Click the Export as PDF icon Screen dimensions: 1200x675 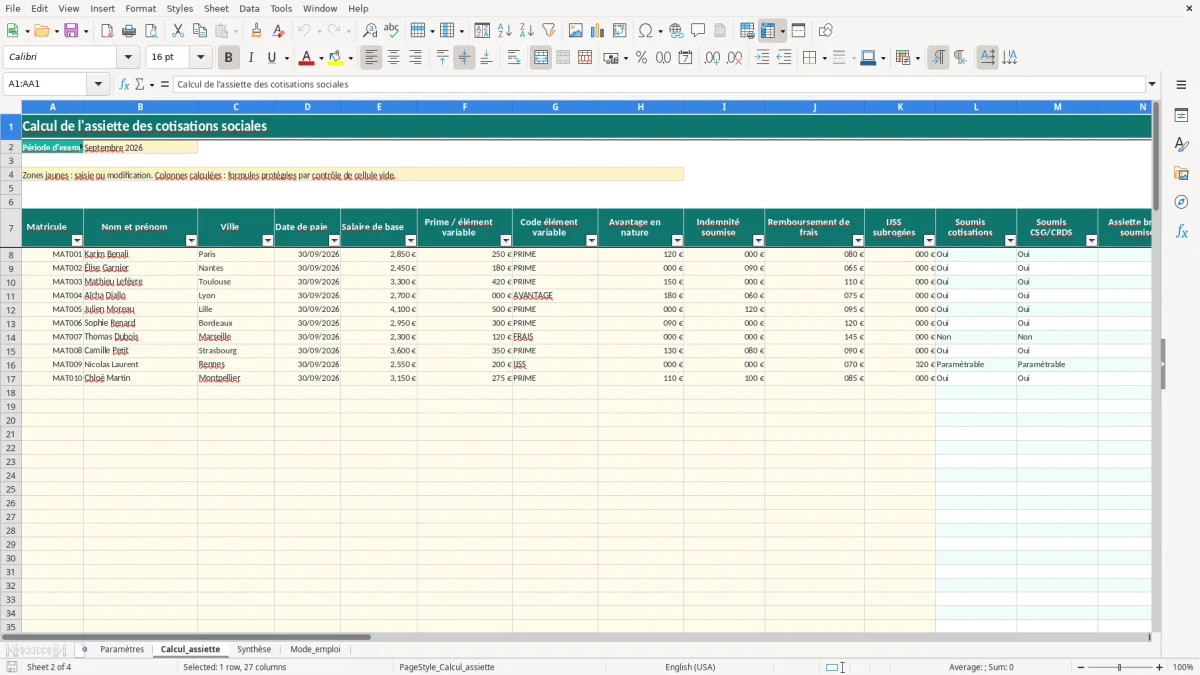[107, 31]
